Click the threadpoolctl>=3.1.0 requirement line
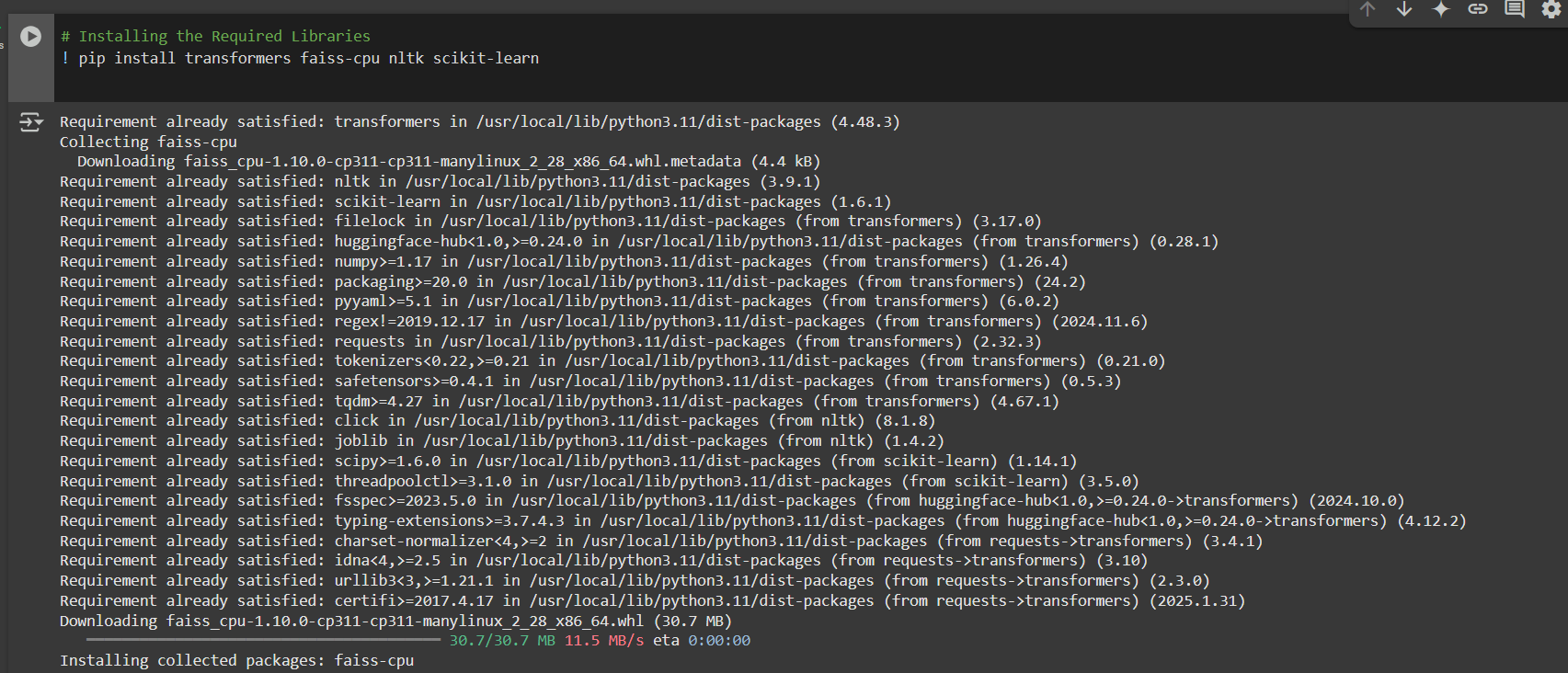1568x673 pixels. [600, 482]
